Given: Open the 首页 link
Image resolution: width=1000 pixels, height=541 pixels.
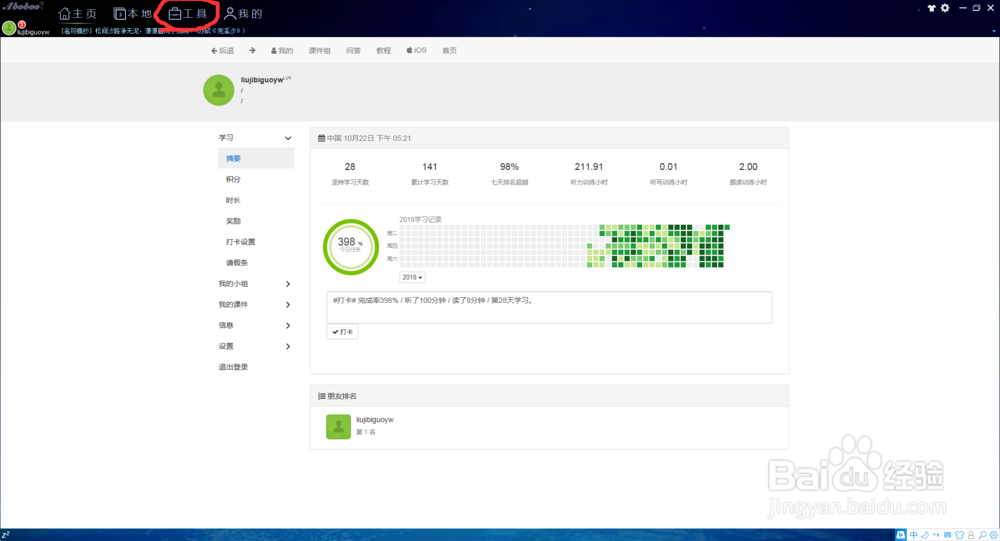Looking at the screenshot, I should pos(450,50).
